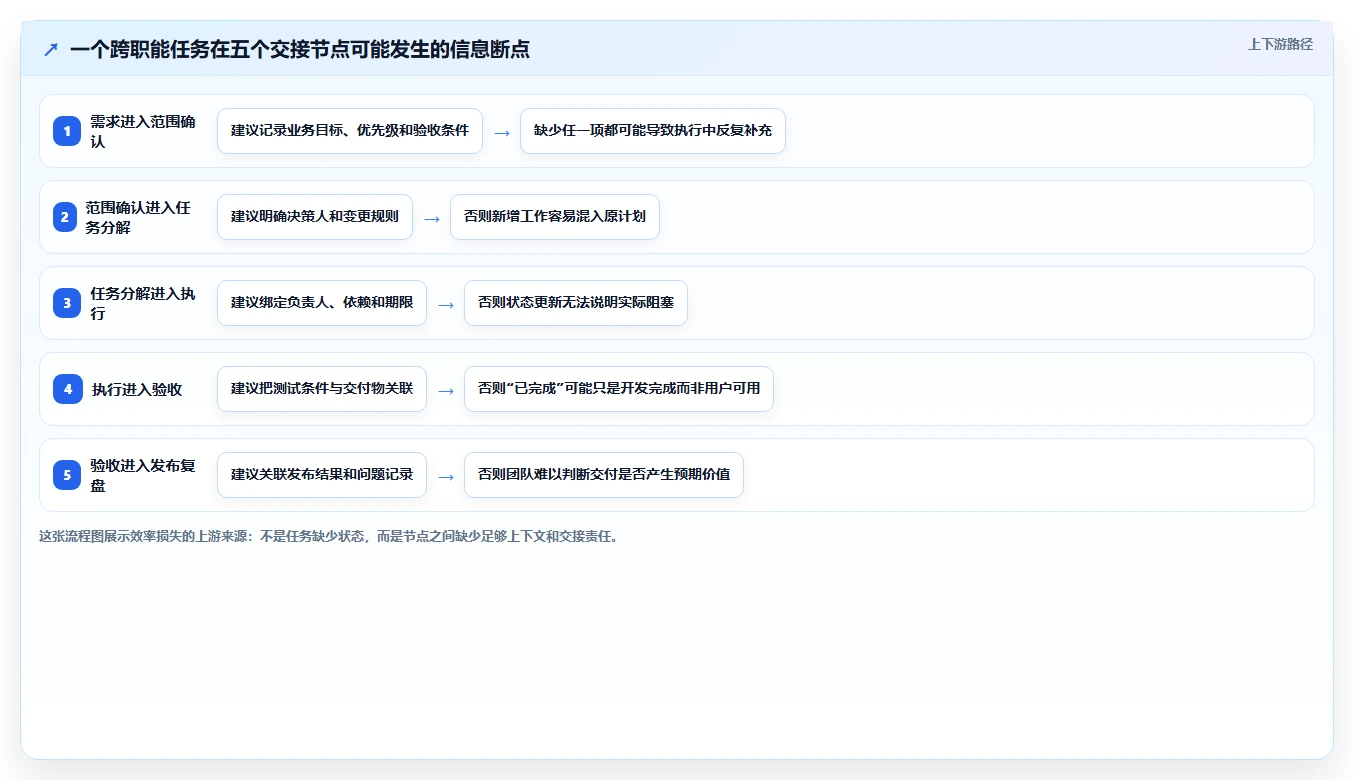Viewport: 1354px width, 780px height.
Task: Click the box 否则新增工作容易混入原计划
Action: 555,217
